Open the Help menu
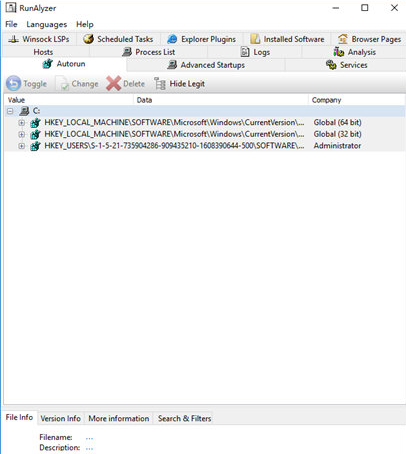 [85, 24]
